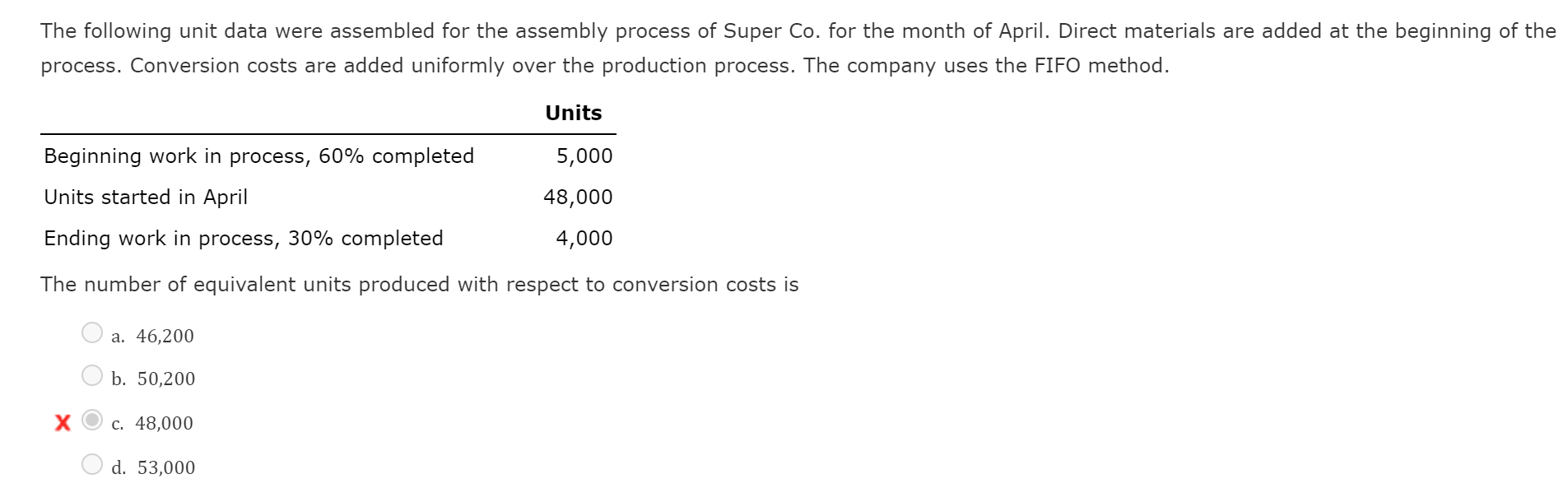1568x502 pixels.
Task: Click the value 5,000 in the table
Action: pos(584,156)
